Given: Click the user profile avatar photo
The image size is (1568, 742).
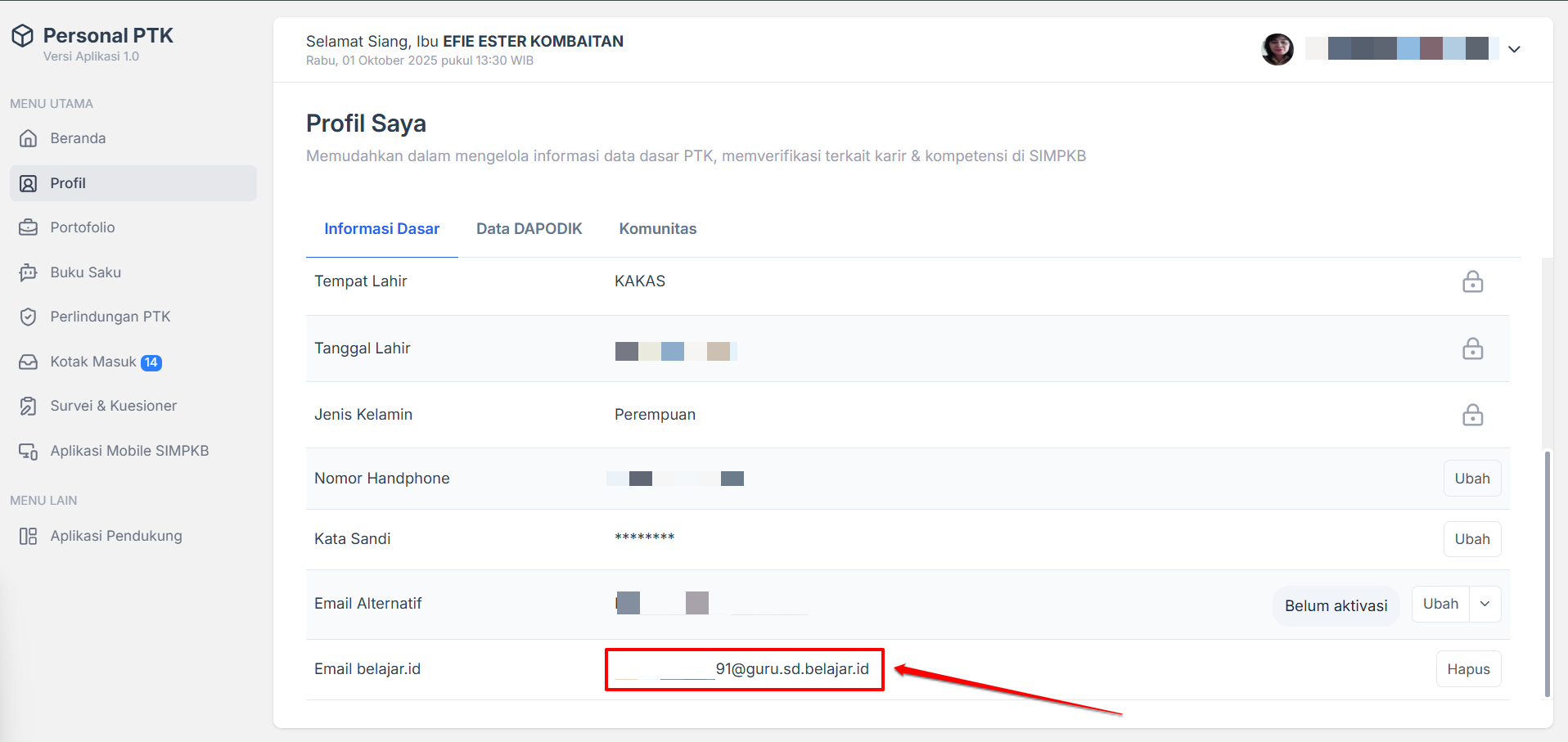Looking at the screenshot, I should point(1277,49).
